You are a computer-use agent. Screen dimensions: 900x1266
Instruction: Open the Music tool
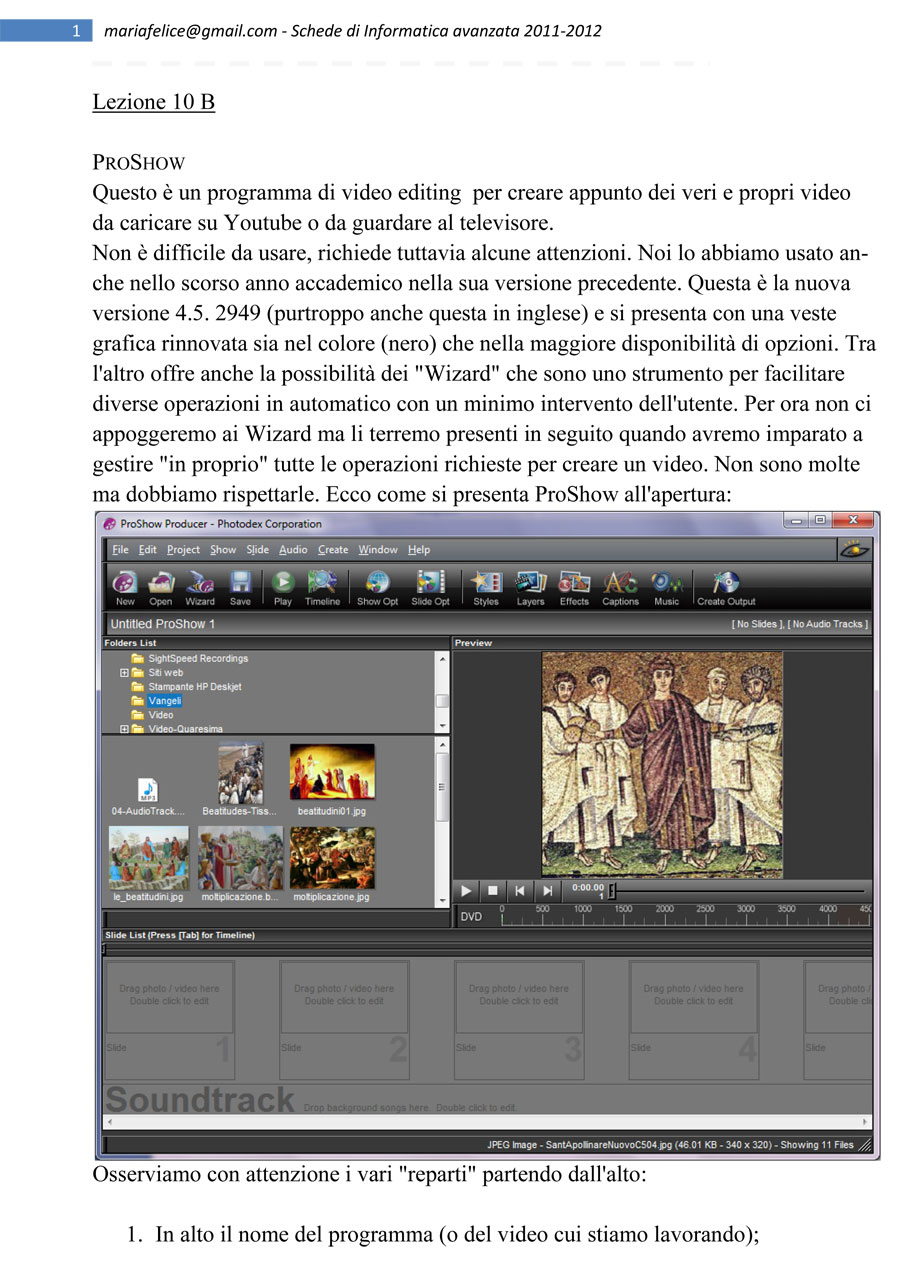click(x=666, y=587)
